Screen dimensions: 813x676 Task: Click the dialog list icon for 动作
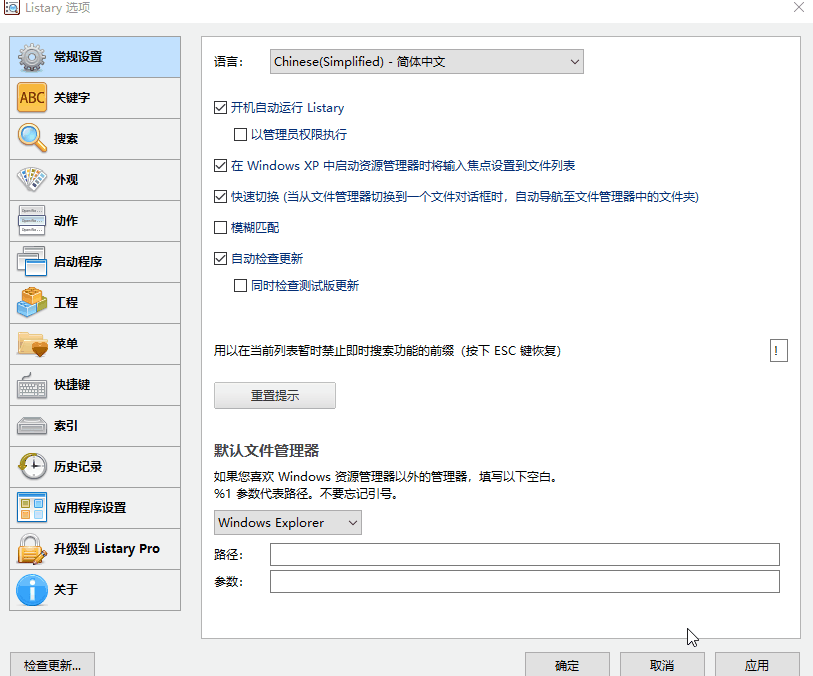[x=32, y=220]
